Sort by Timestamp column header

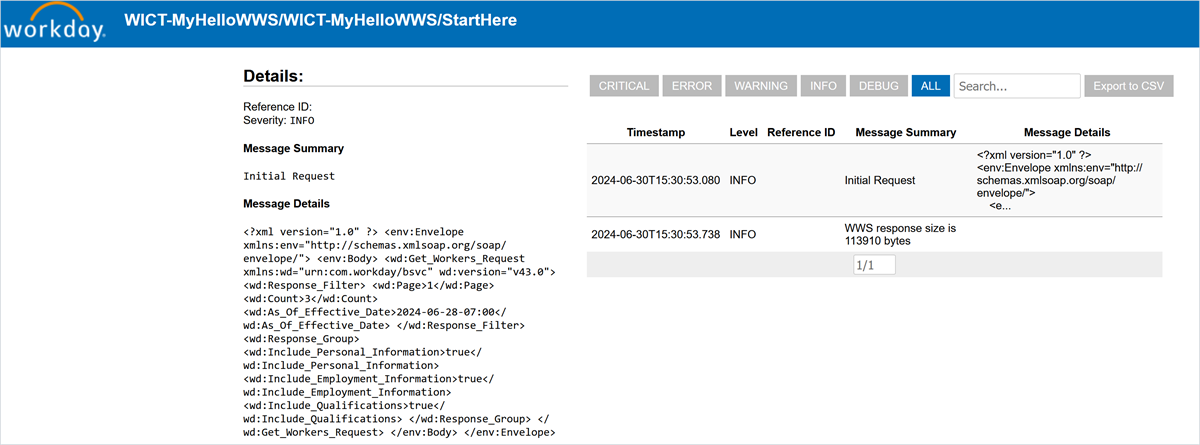point(656,132)
